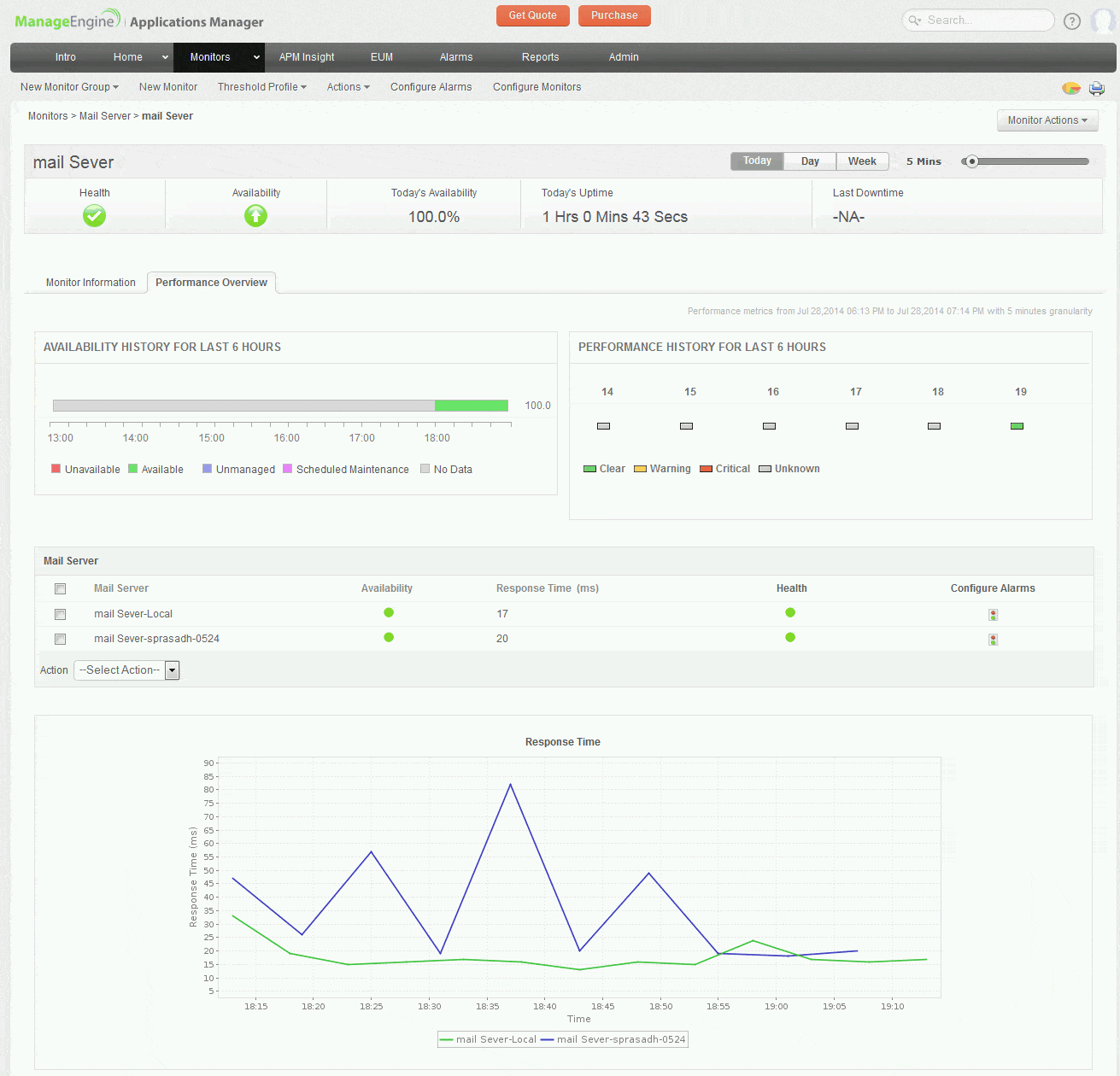Open the EUM menu

click(x=382, y=57)
